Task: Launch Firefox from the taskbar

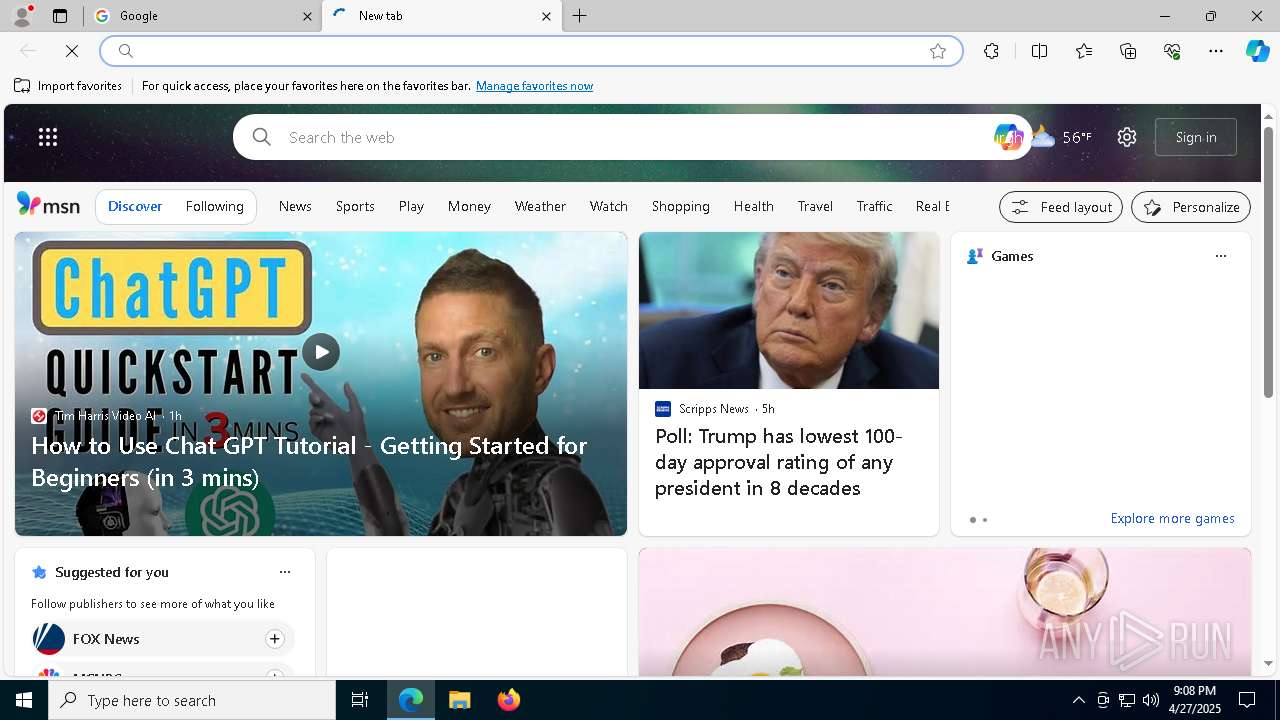Action: tap(509, 700)
